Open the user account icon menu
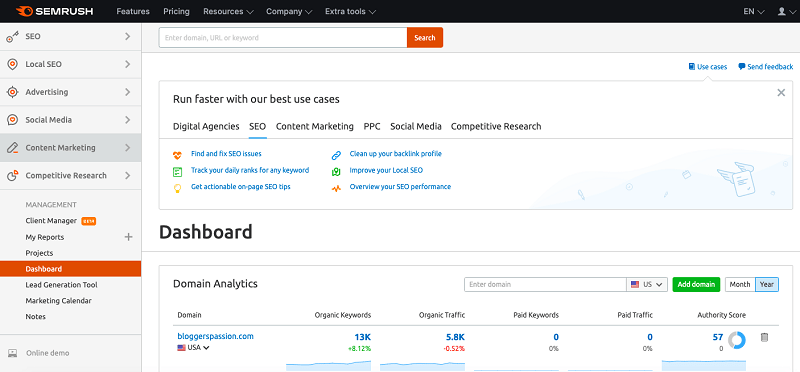Screen dimensions: 800x372 786,11
